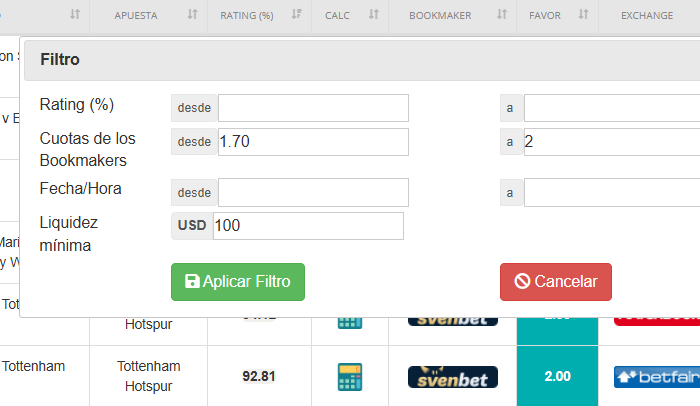Click the Betfair exchange logo
This screenshot has height=406, width=700.
(x=656, y=377)
